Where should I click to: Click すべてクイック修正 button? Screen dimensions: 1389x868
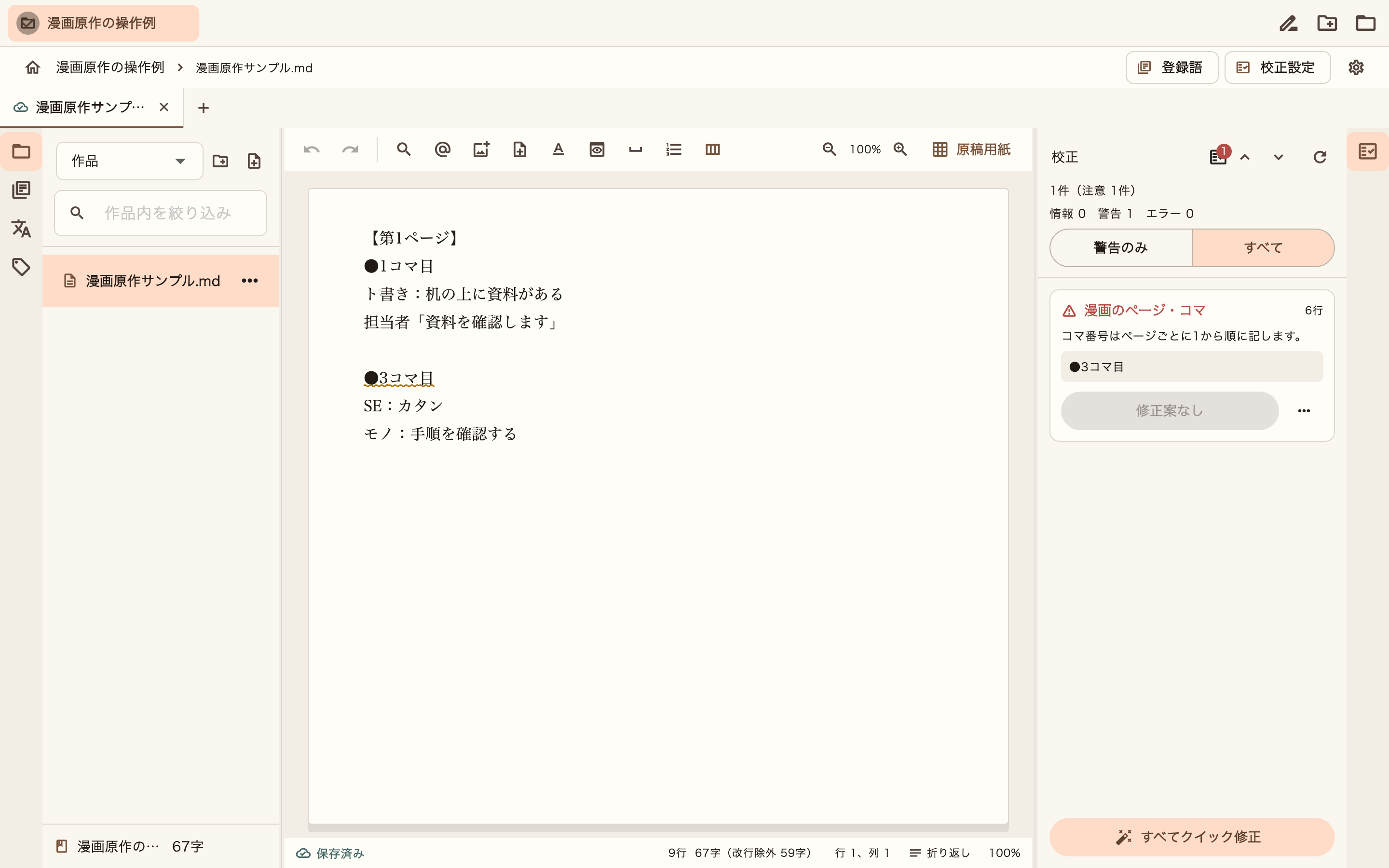tap(1192, 837)
